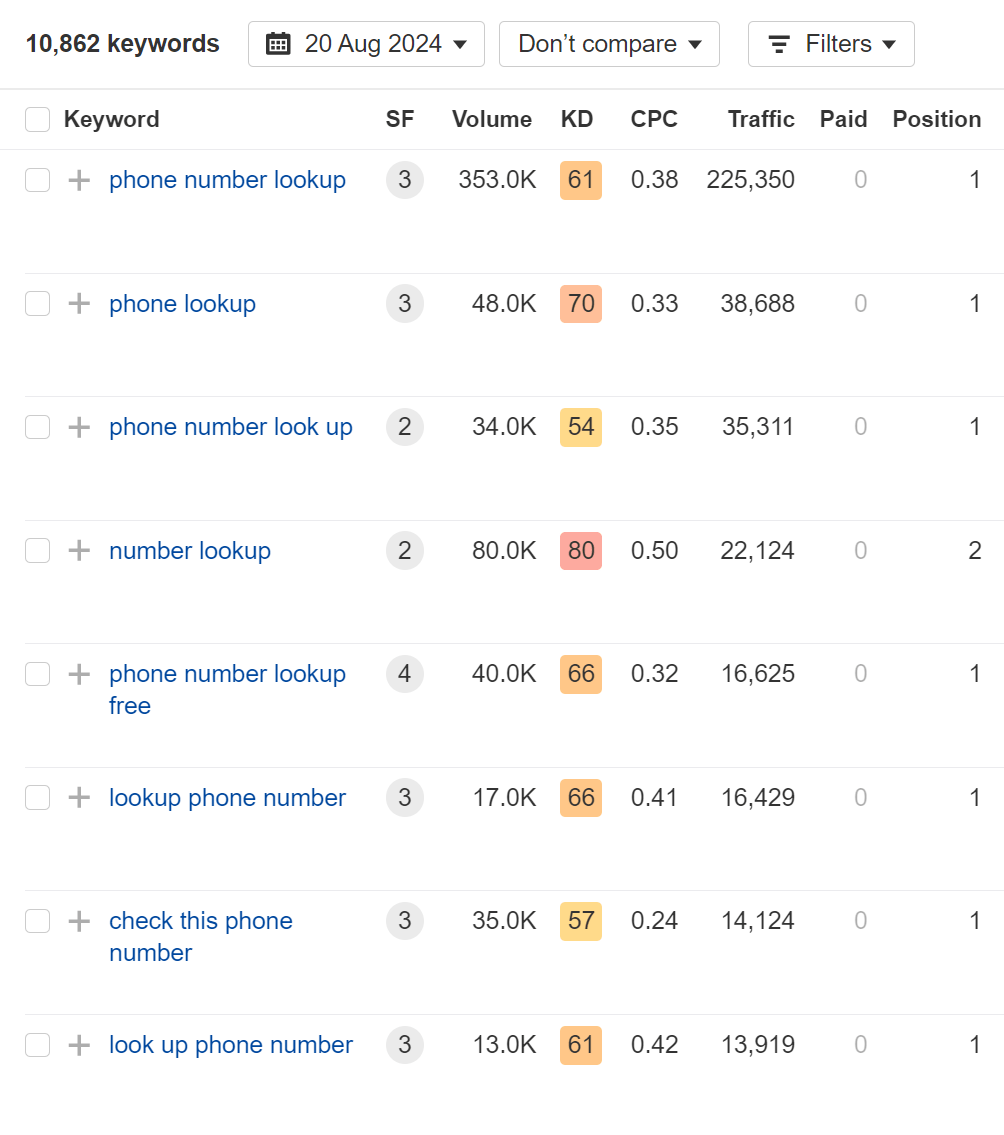
Task: Click the plus icon beside "lookup phone number"
Action: tap(78, 797)
